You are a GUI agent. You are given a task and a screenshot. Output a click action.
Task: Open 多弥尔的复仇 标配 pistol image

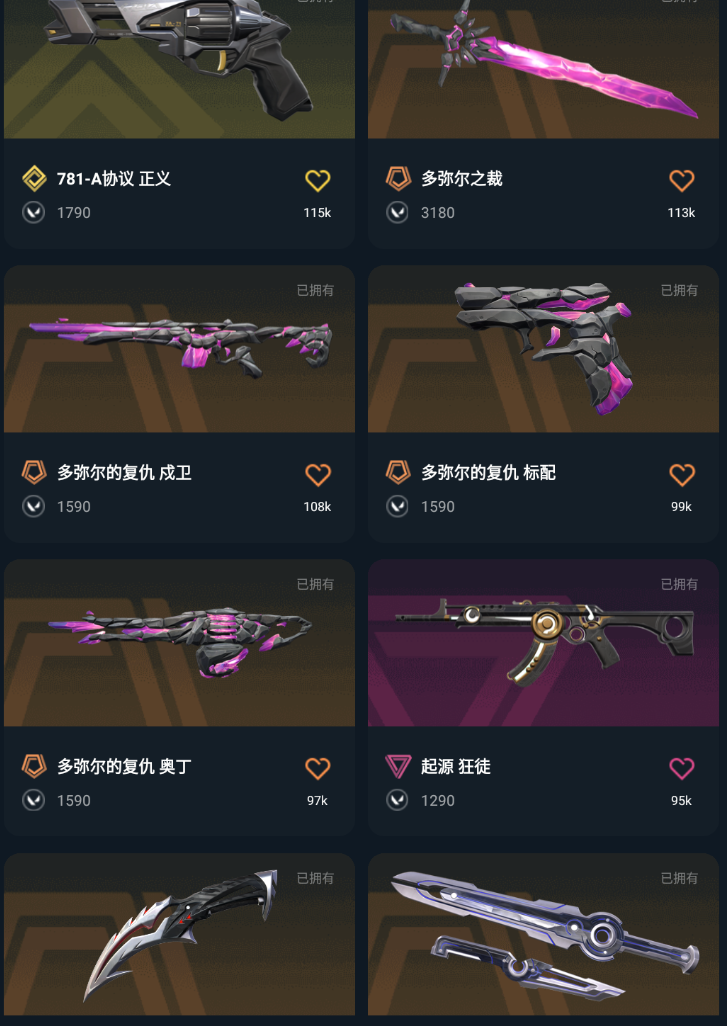coord(543,349)
